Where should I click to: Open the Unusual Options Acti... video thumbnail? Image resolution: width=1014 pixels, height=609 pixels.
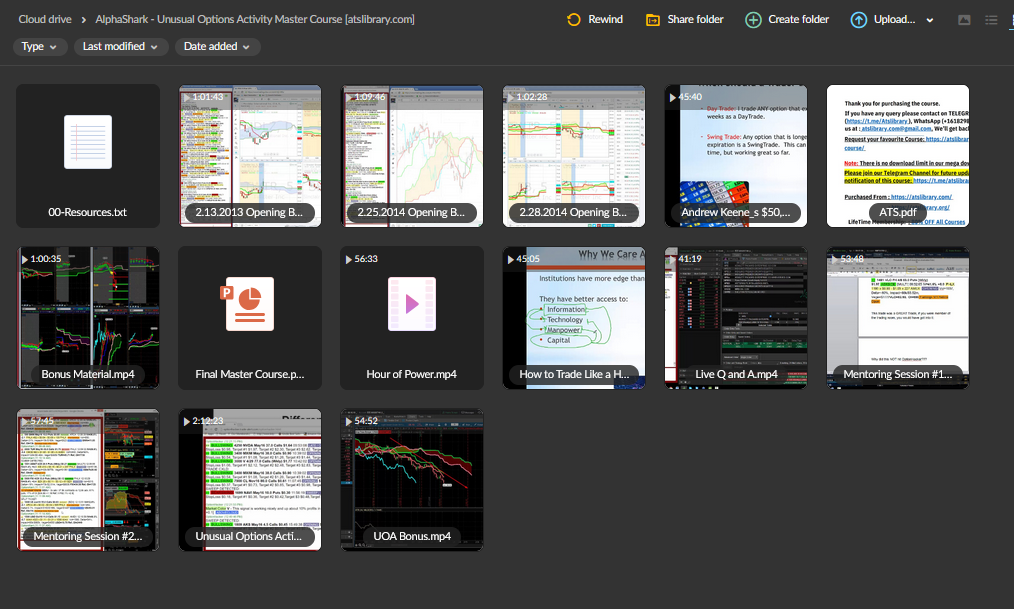250,480
